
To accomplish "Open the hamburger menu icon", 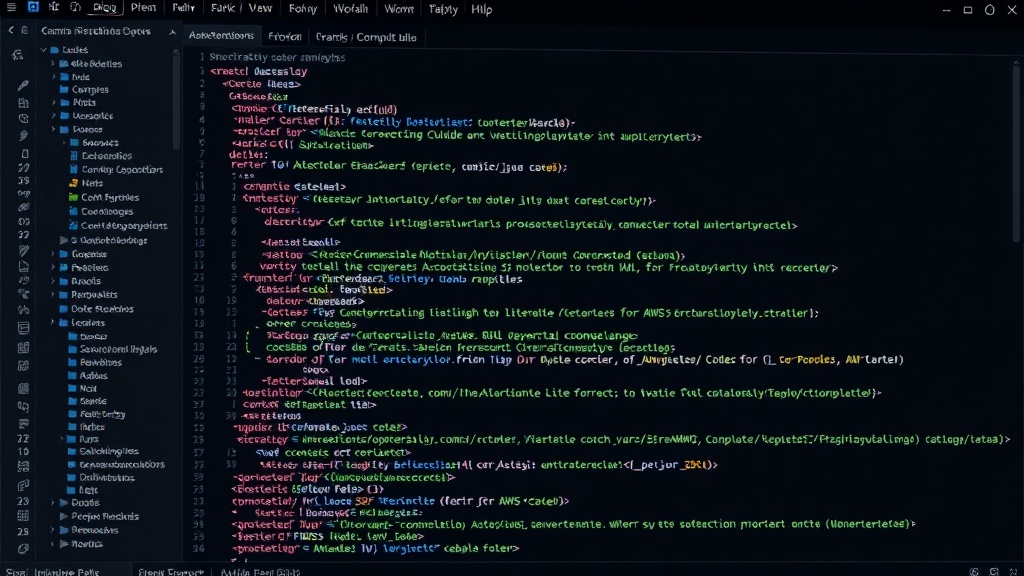I will [11, 8].
